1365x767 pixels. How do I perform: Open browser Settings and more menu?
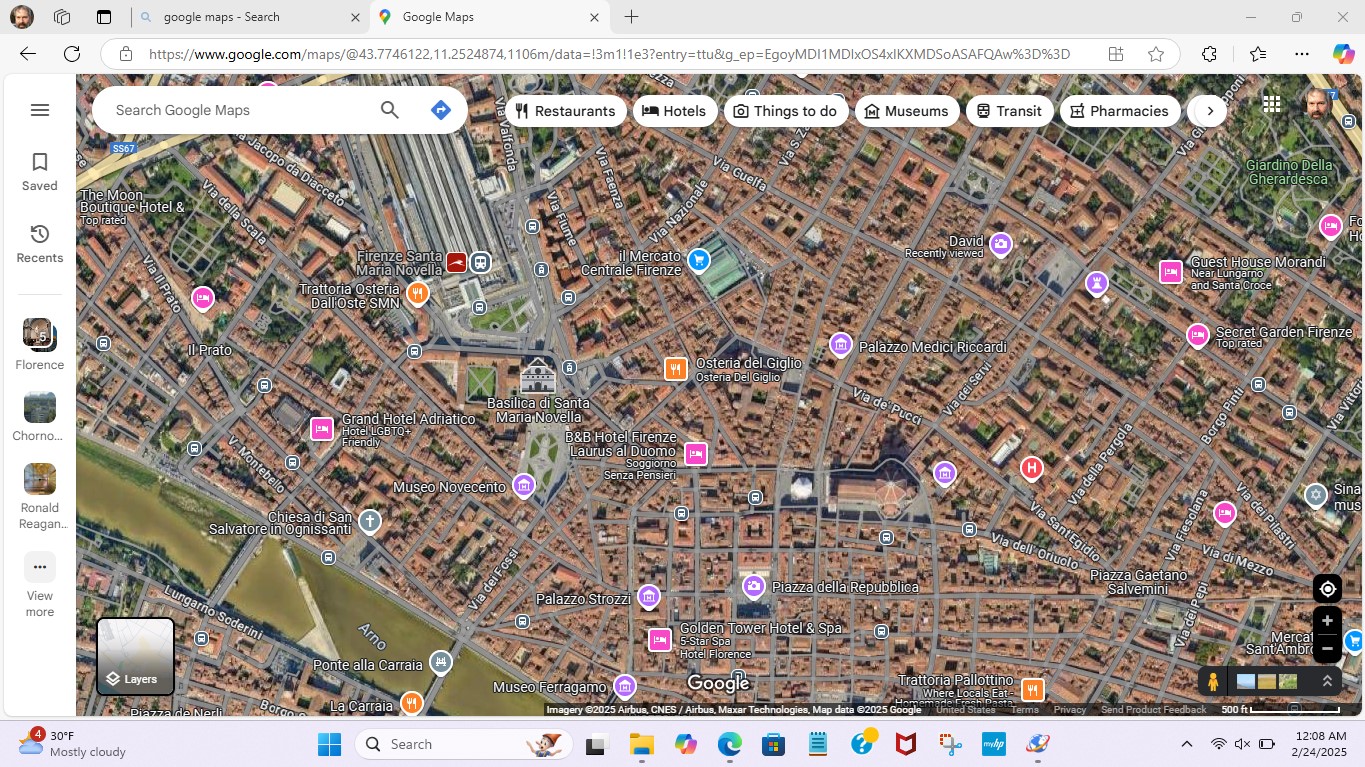(1301, 54)
